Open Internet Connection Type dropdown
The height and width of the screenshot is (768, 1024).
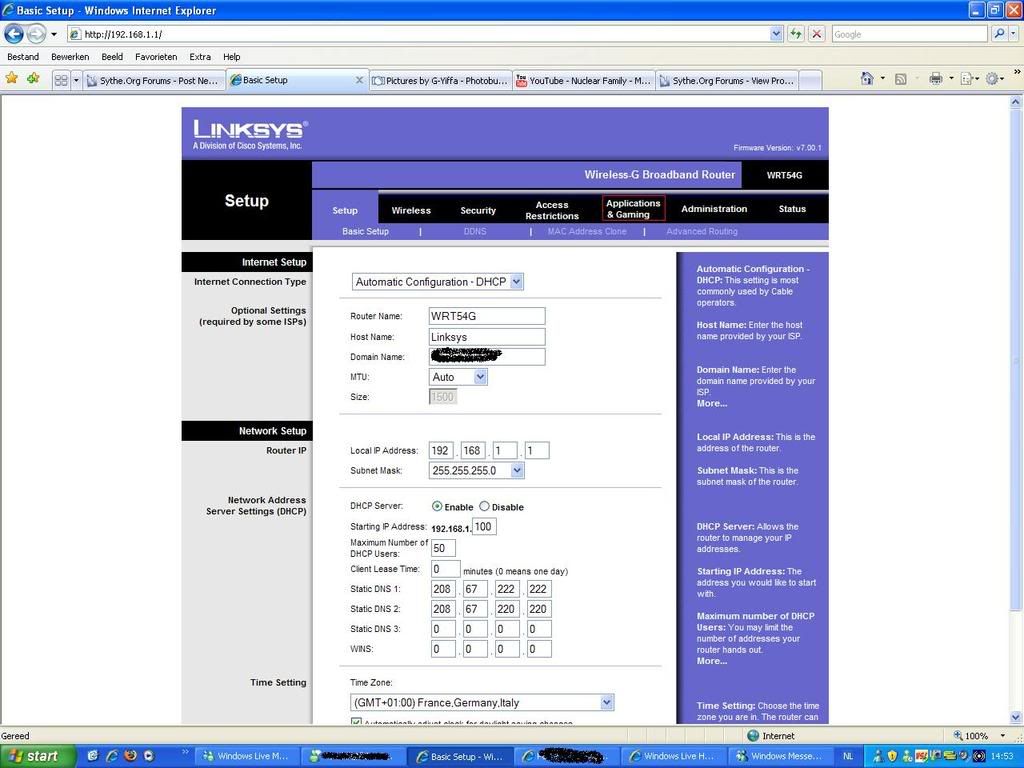pyautogui.click(x=438, y=281)
